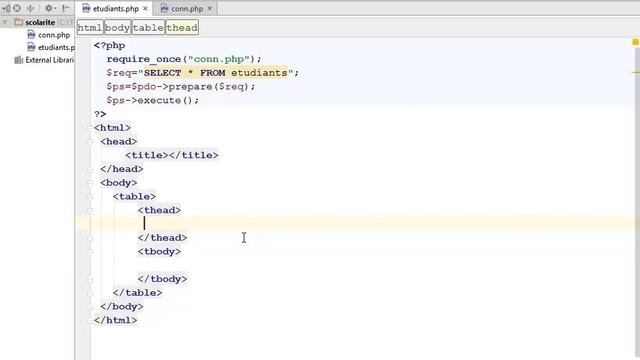The height and width of the screenshot is (360, 640).
Task: Click the yellow warning stripe on the error gutter
Action: click(x=636, y=73)
